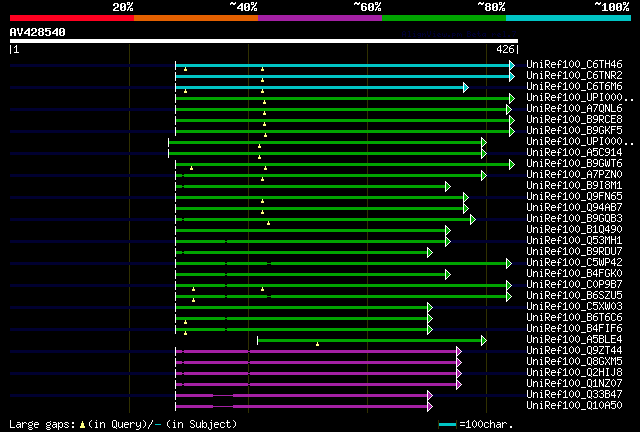
Task: Click the 426 end position label
Action: (505, 49)
